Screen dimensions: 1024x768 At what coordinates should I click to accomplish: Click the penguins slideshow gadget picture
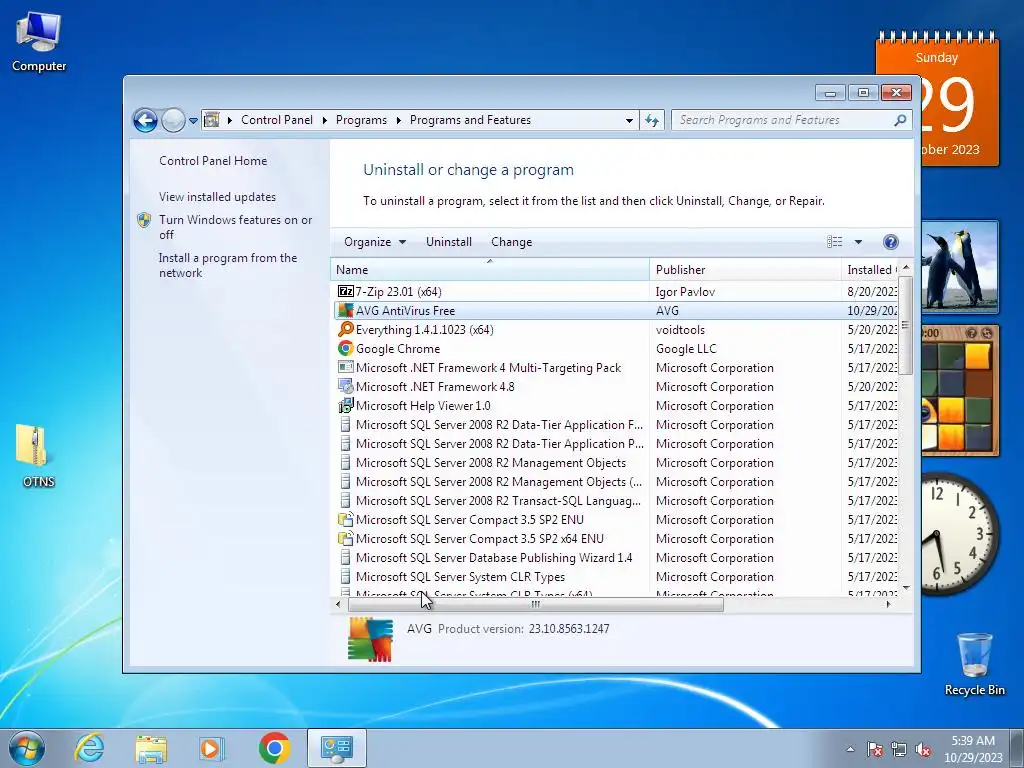point(960,266)
